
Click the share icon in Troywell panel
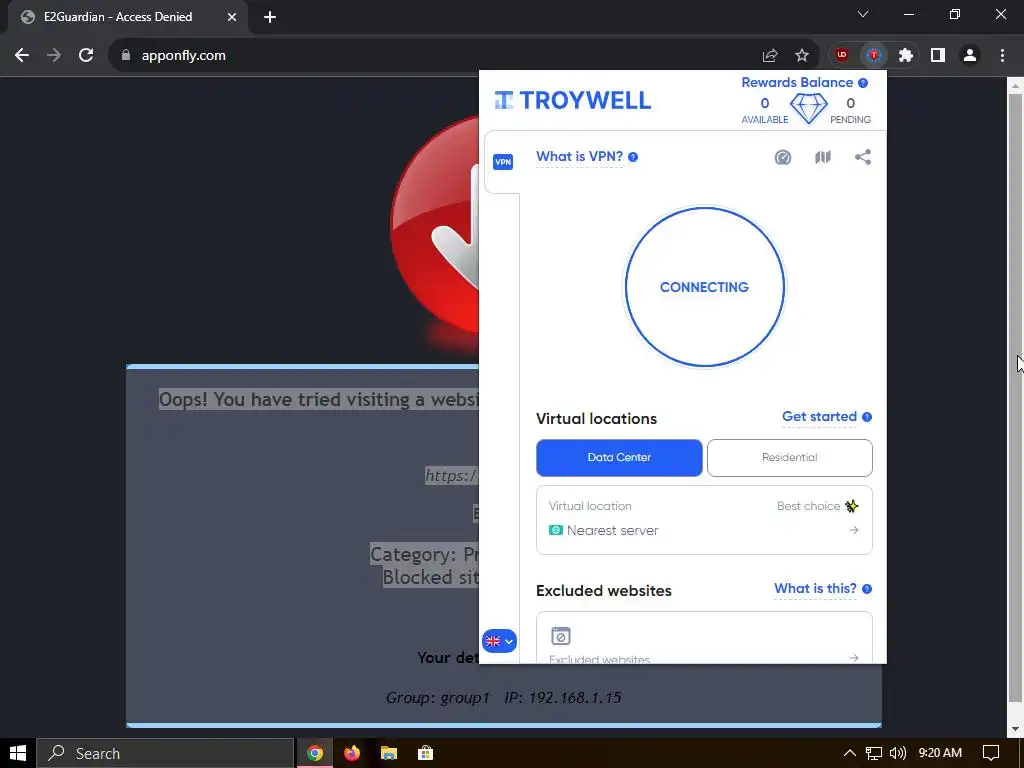pos(863,157)
